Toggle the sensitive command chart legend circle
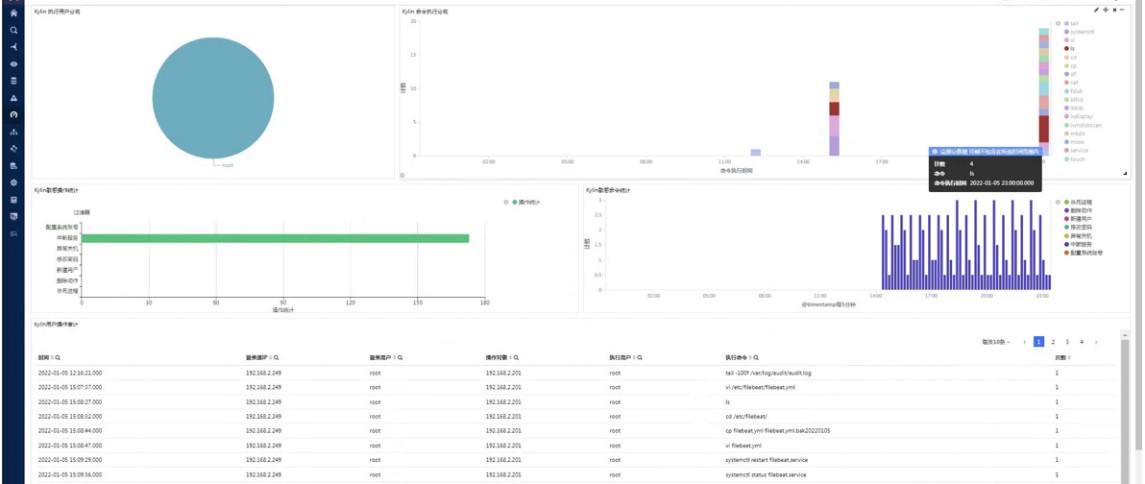This screenshot has height=484, width=1145. coord(1057,201)
